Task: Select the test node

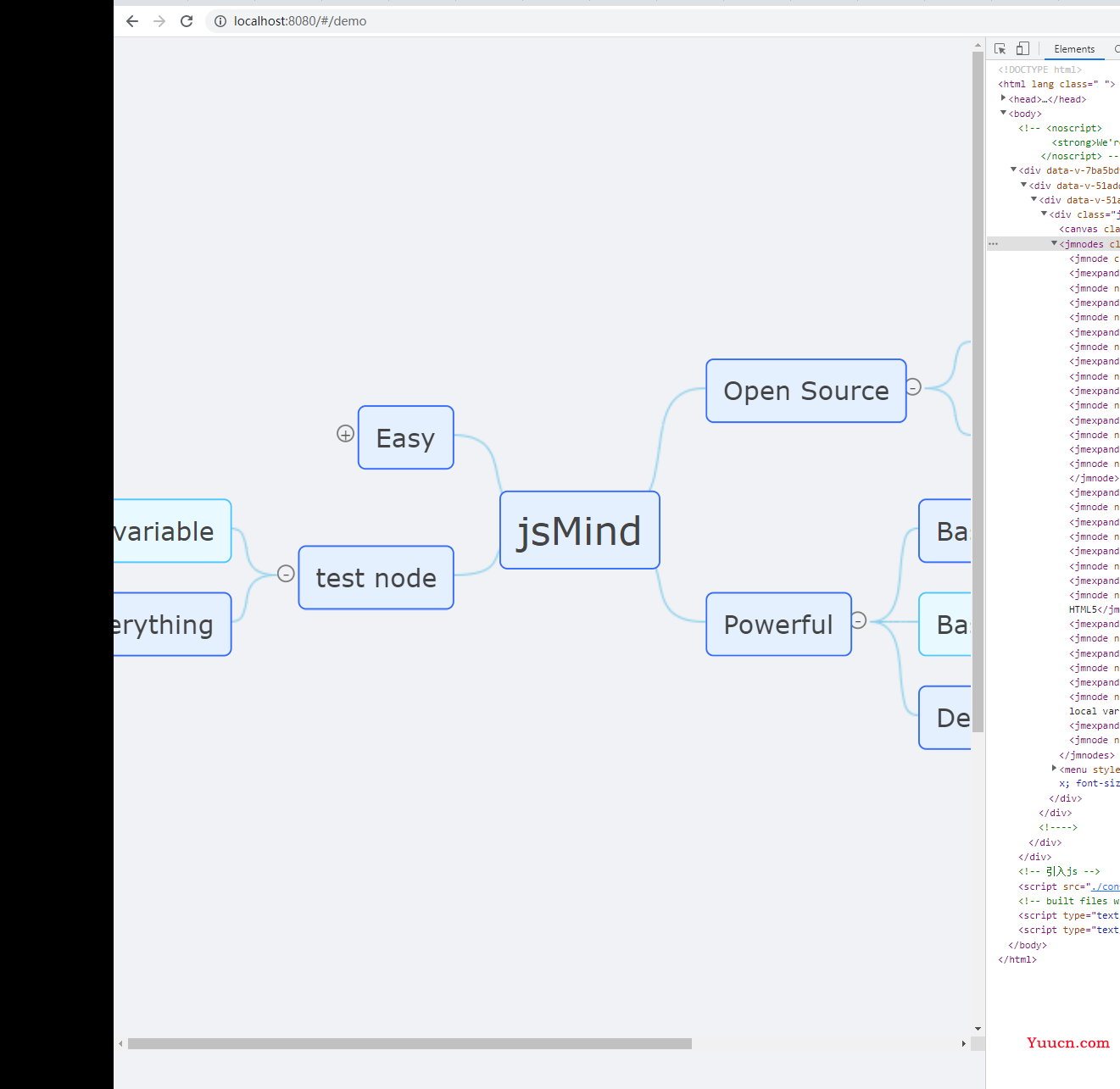Action: tap(376, 577)
